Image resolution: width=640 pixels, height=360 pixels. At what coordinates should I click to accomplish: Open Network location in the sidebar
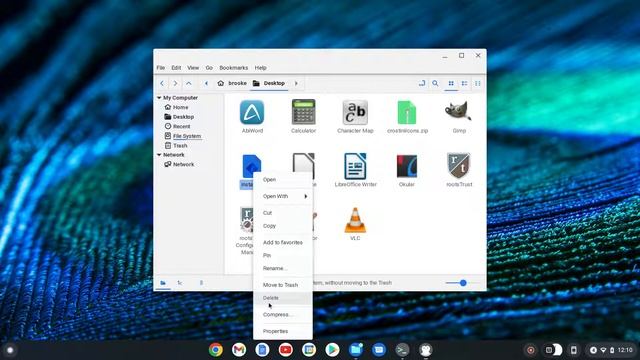[183, 164]
